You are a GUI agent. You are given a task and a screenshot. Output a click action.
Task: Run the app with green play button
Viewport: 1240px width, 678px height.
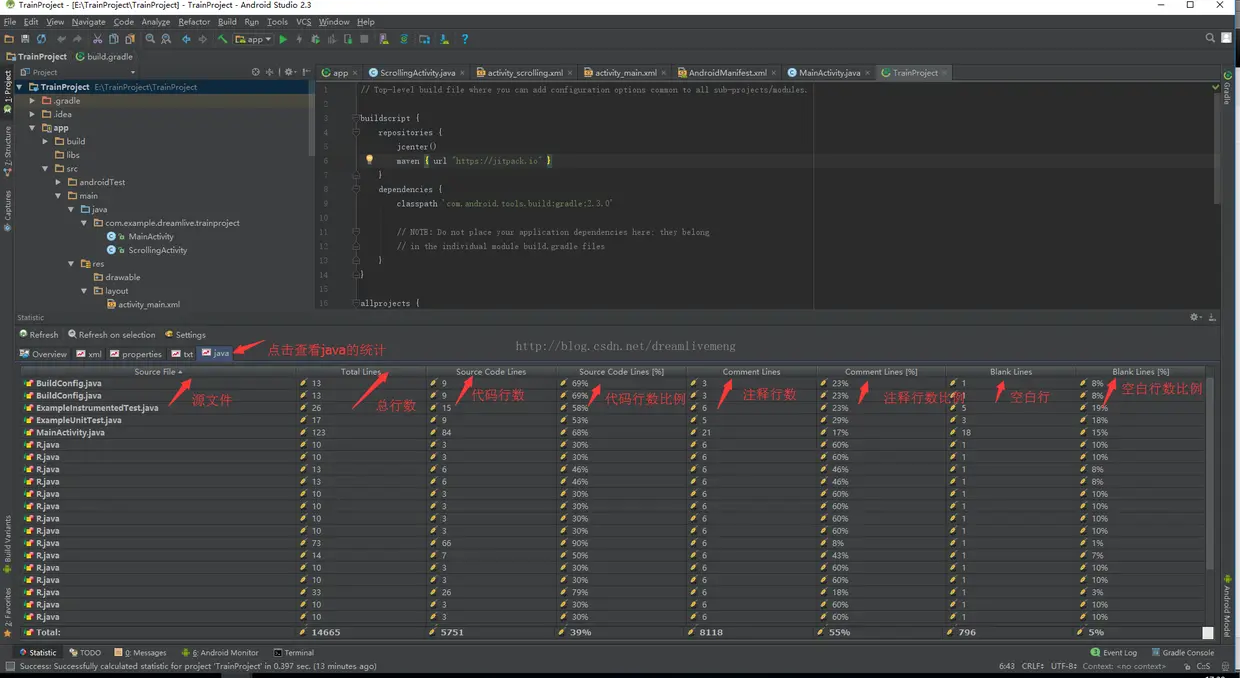(x=283, y=39)
